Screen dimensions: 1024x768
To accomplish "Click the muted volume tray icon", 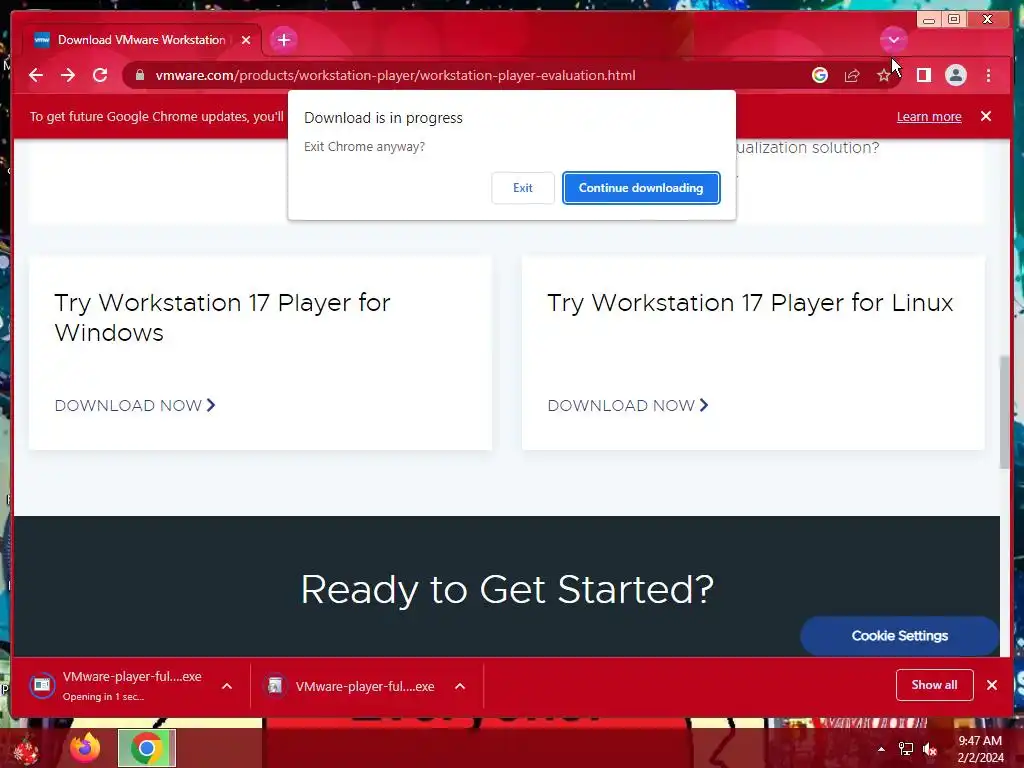I will (x=930, y=749).
